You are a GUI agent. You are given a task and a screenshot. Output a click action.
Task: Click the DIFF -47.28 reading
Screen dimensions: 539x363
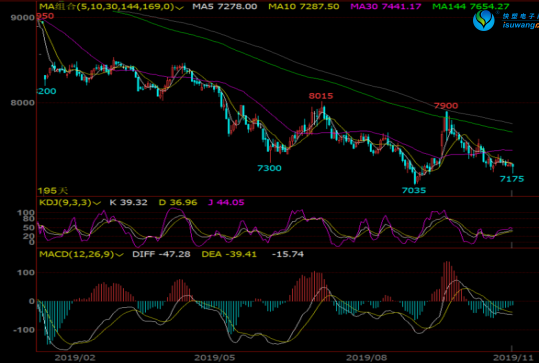[x=161, y=254]
